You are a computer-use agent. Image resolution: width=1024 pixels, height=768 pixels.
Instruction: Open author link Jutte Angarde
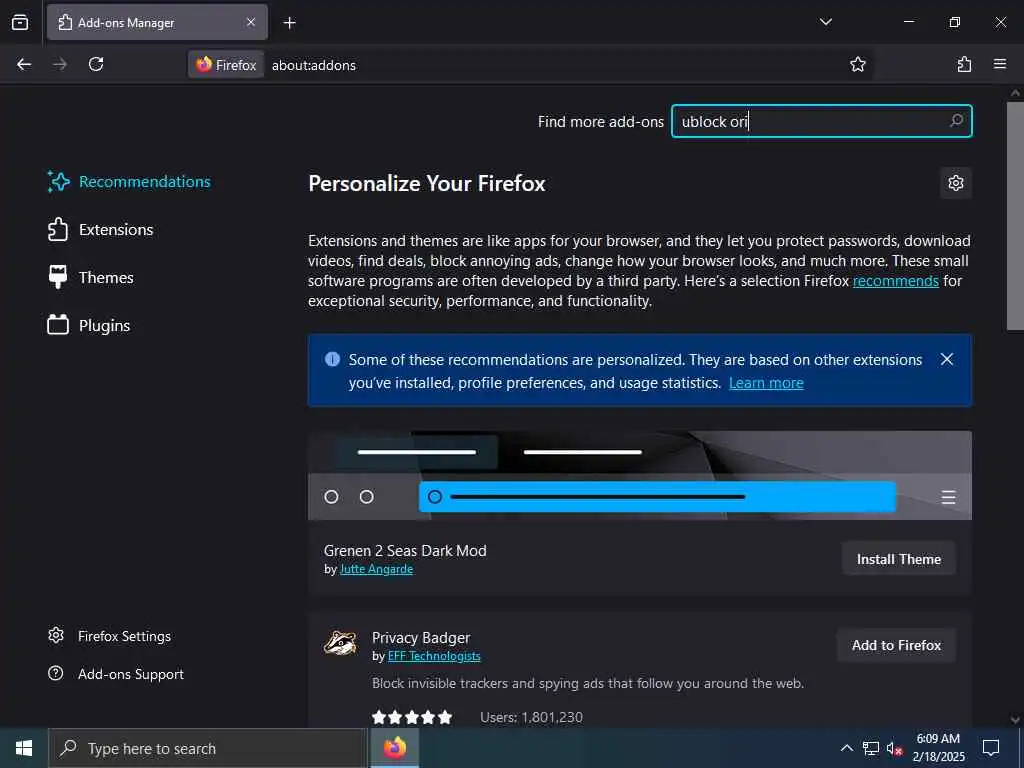(376, 569)
